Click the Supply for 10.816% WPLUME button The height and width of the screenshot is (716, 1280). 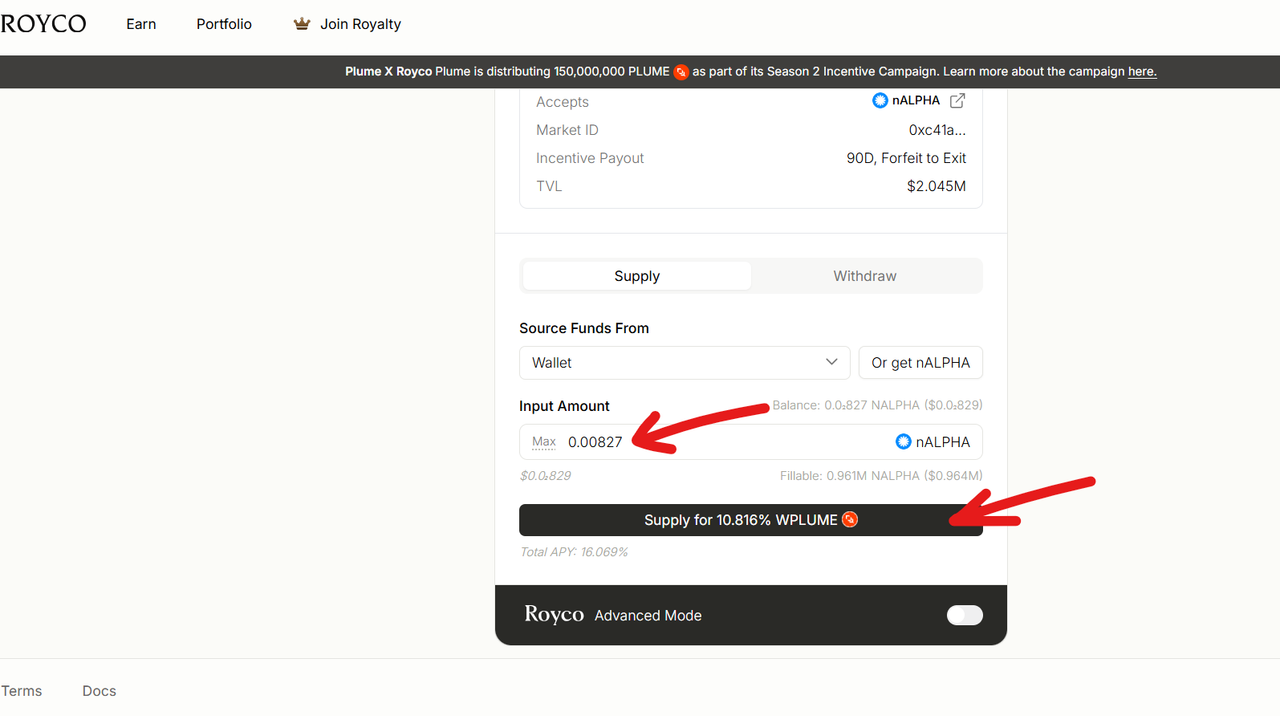click(x=751, y=520)
